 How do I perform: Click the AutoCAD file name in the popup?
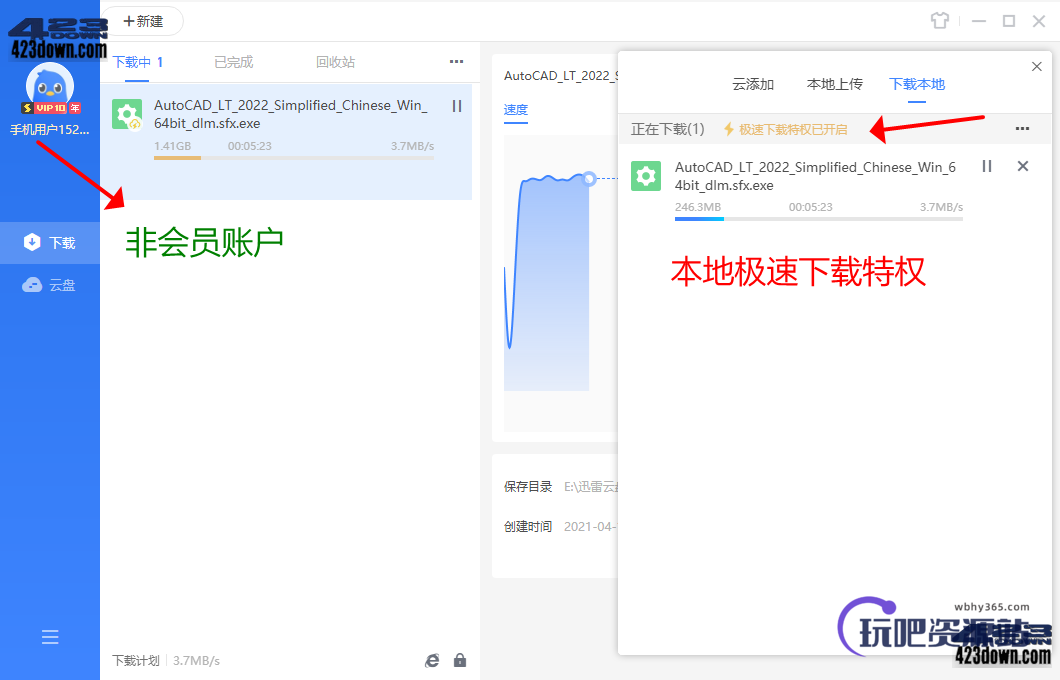[x=815, y=176]
